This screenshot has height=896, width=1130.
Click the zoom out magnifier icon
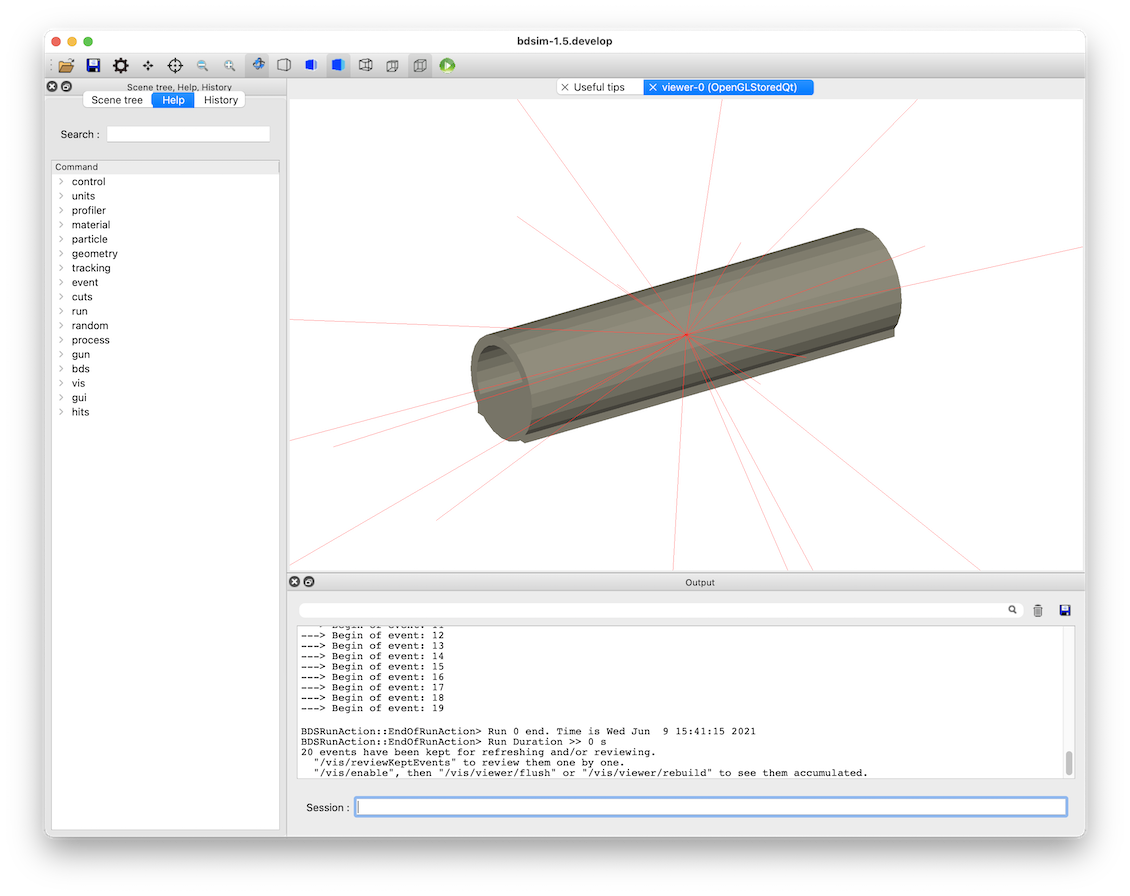[203, 66]
